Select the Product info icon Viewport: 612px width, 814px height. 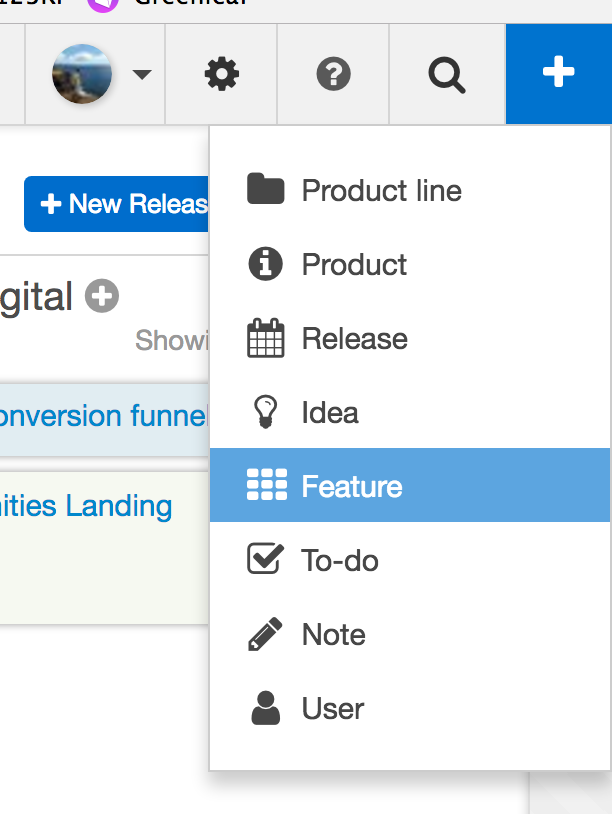265,264
